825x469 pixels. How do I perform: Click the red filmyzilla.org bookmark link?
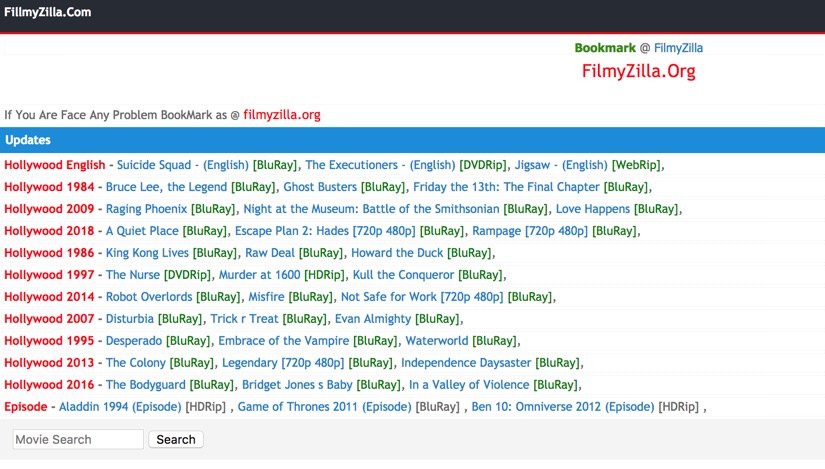tap(281, 115)
